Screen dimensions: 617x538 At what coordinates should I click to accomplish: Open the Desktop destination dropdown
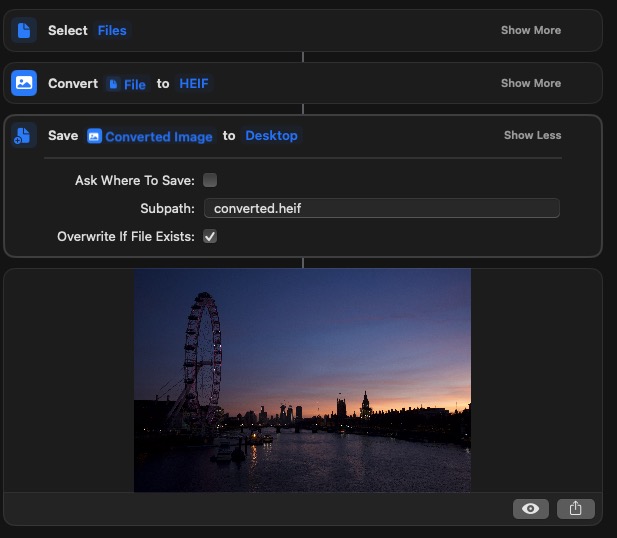pos(271,135)
